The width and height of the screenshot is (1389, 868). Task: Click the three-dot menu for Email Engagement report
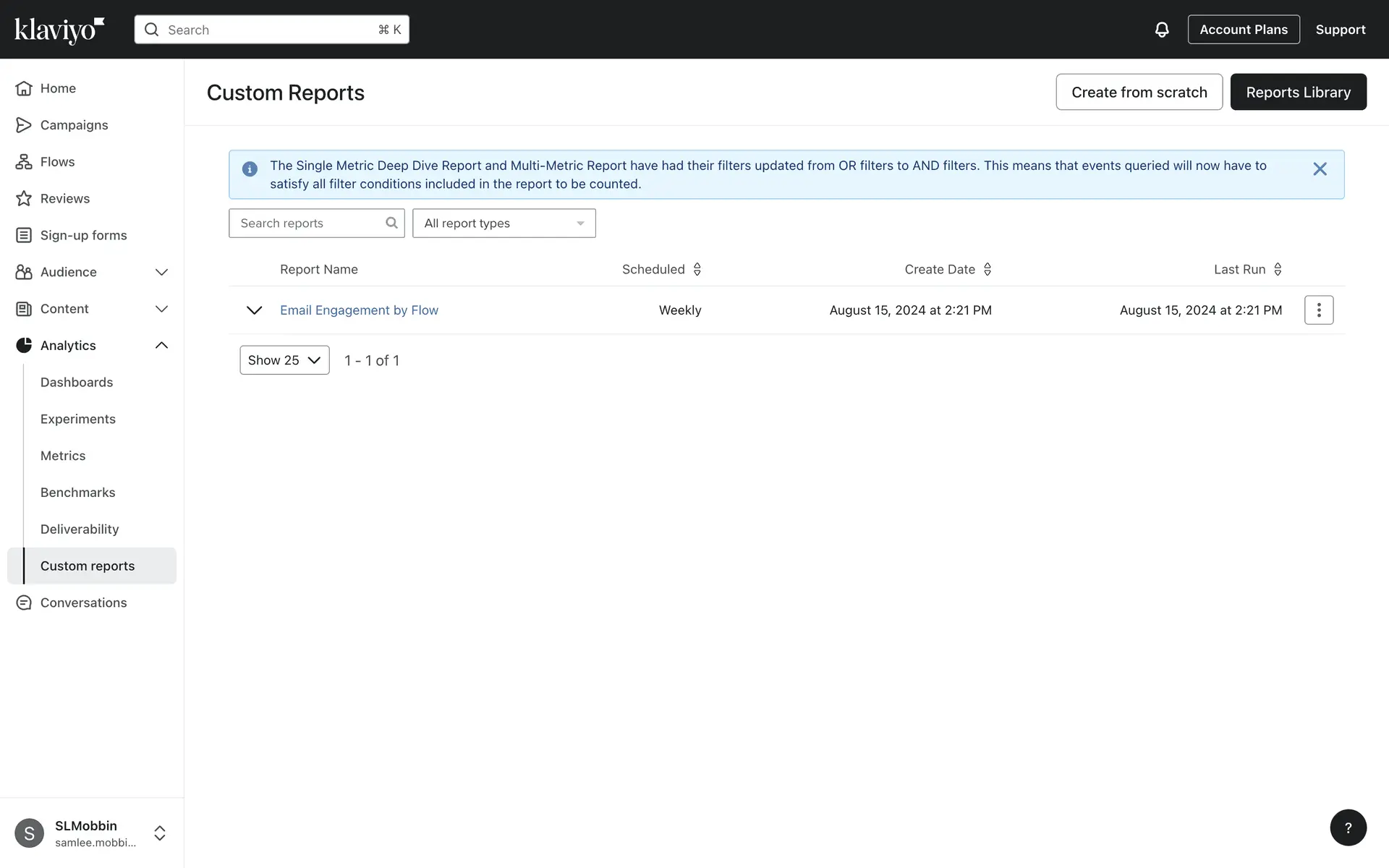pyautogui.click(x=1318, y=310)
